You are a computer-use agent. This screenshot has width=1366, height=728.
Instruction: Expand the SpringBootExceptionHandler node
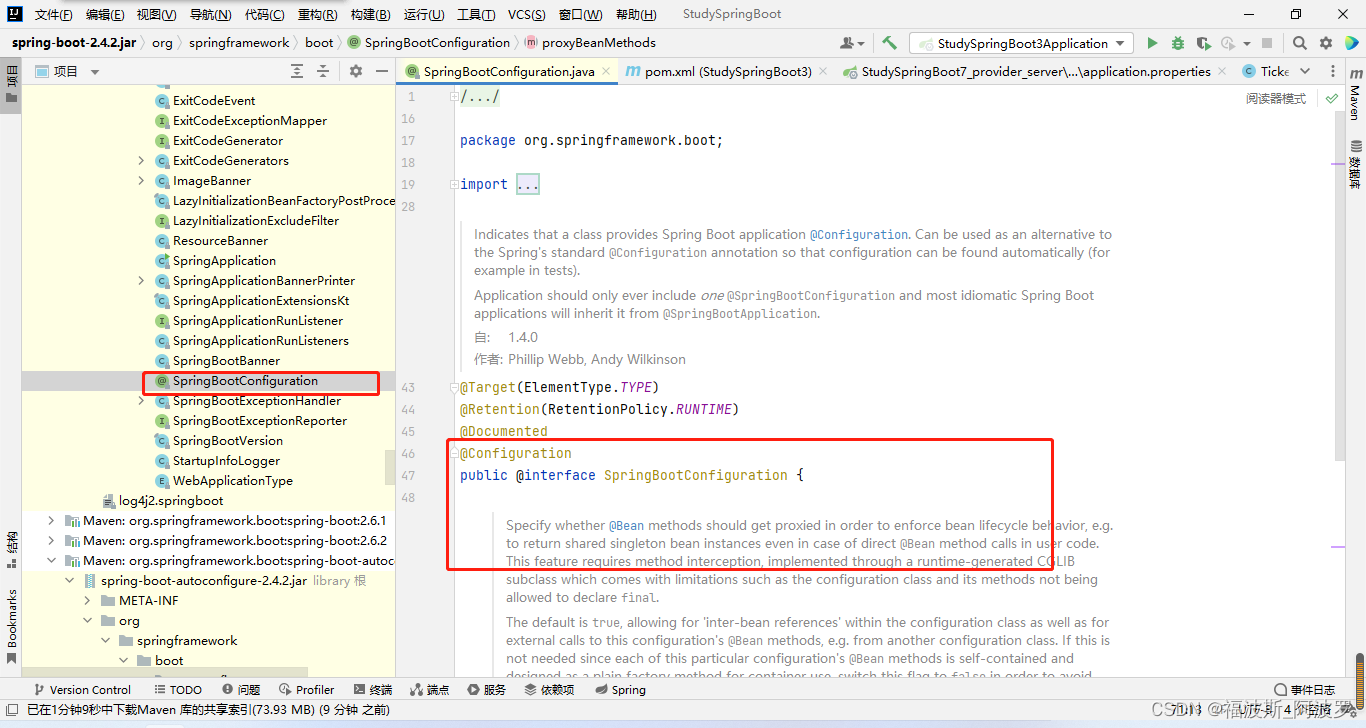[141, 401]
